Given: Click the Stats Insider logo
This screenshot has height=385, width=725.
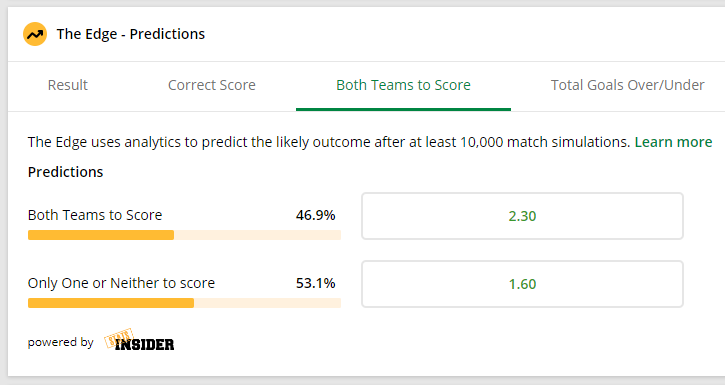Looking at the screenshot, I should pyautogui.click(x=139, y=340).
